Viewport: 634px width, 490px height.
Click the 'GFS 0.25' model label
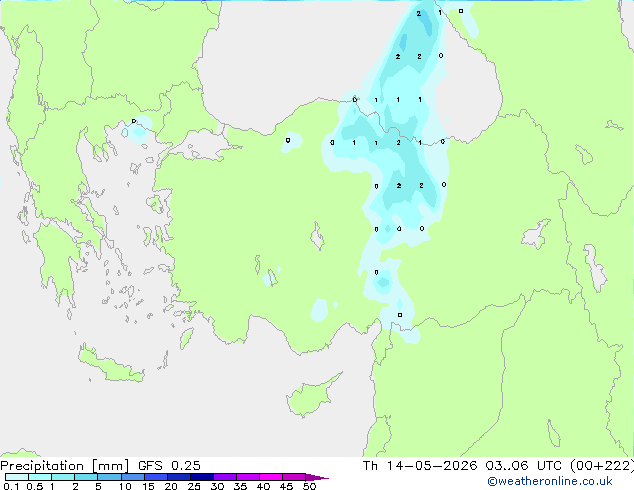(x=169, y=466)
